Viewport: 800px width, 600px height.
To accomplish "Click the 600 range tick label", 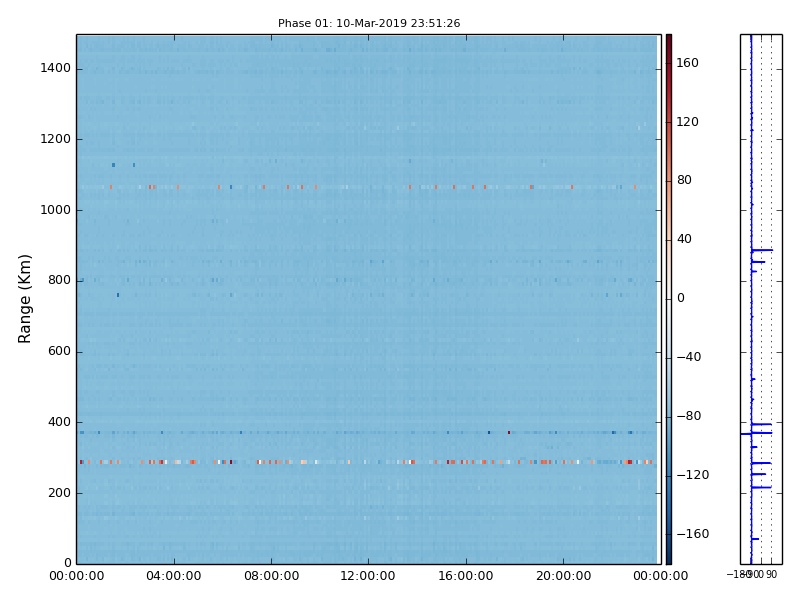I will point(59,351).
